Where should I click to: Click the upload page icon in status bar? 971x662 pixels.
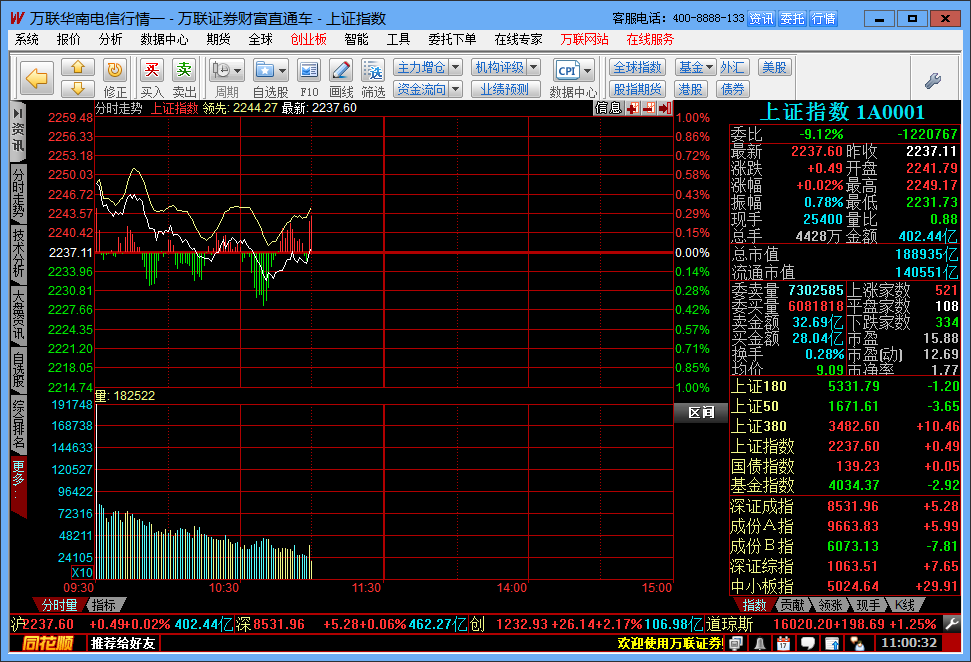[x=832, y=643]
